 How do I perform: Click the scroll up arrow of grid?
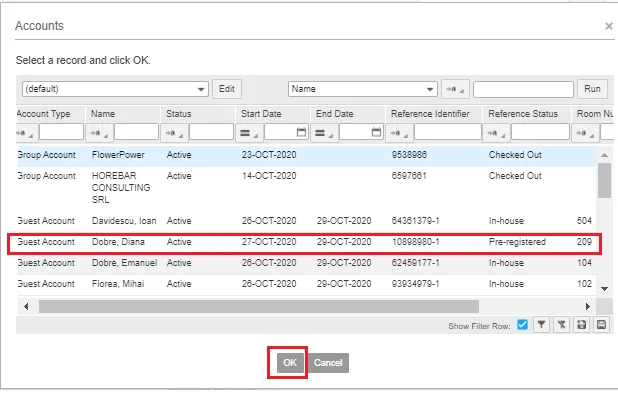coord(604,155)
